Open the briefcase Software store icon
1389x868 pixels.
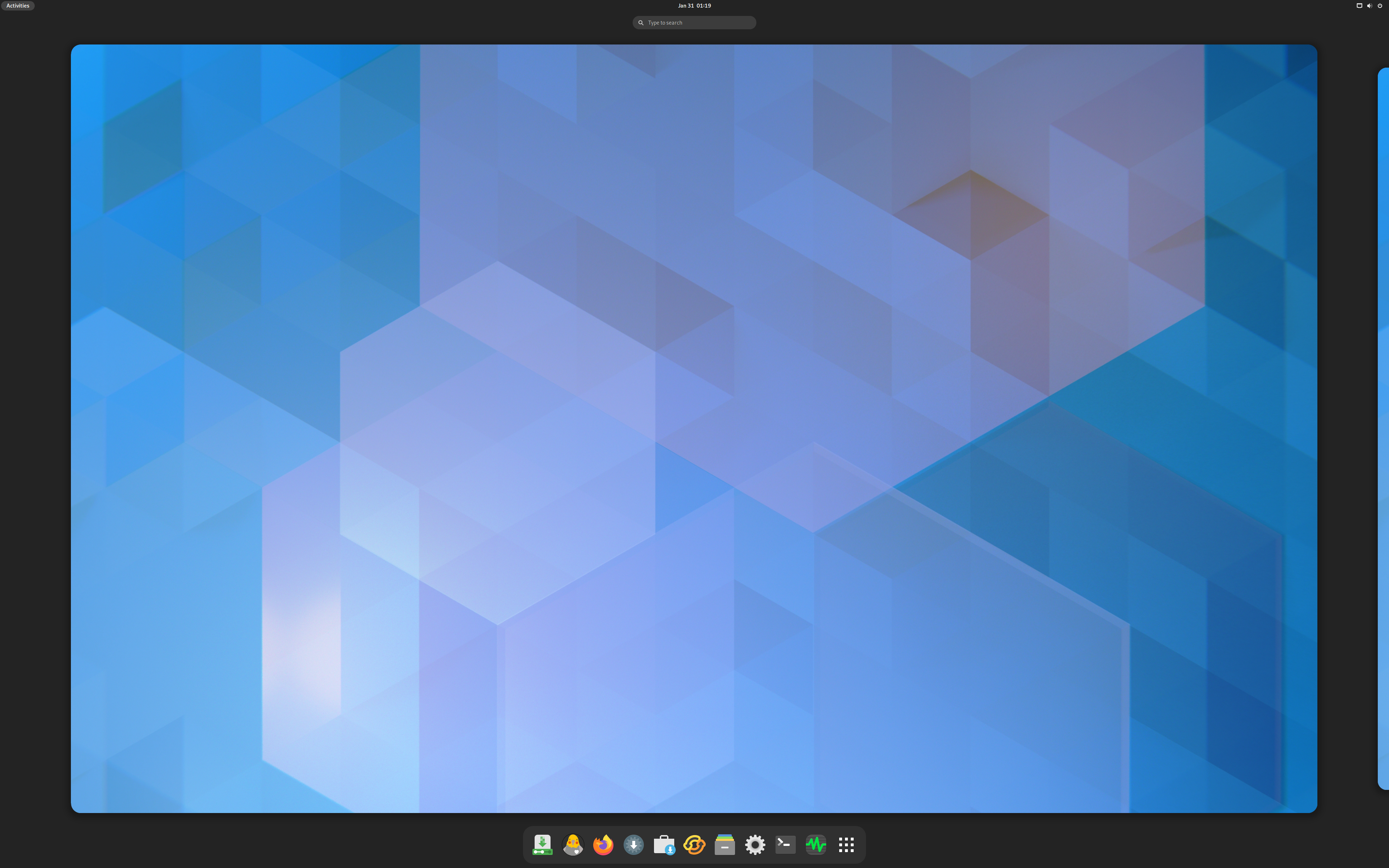[664, 844]
